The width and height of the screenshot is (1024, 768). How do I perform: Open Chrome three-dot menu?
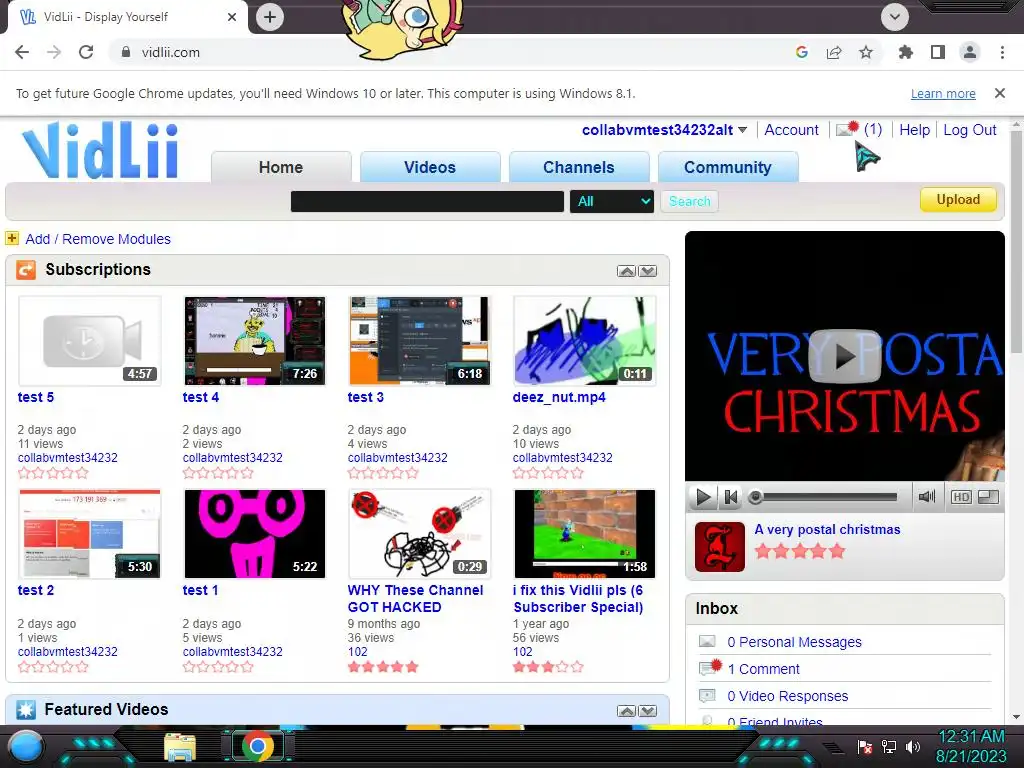pyautogui.click(x=1002, y=52)
